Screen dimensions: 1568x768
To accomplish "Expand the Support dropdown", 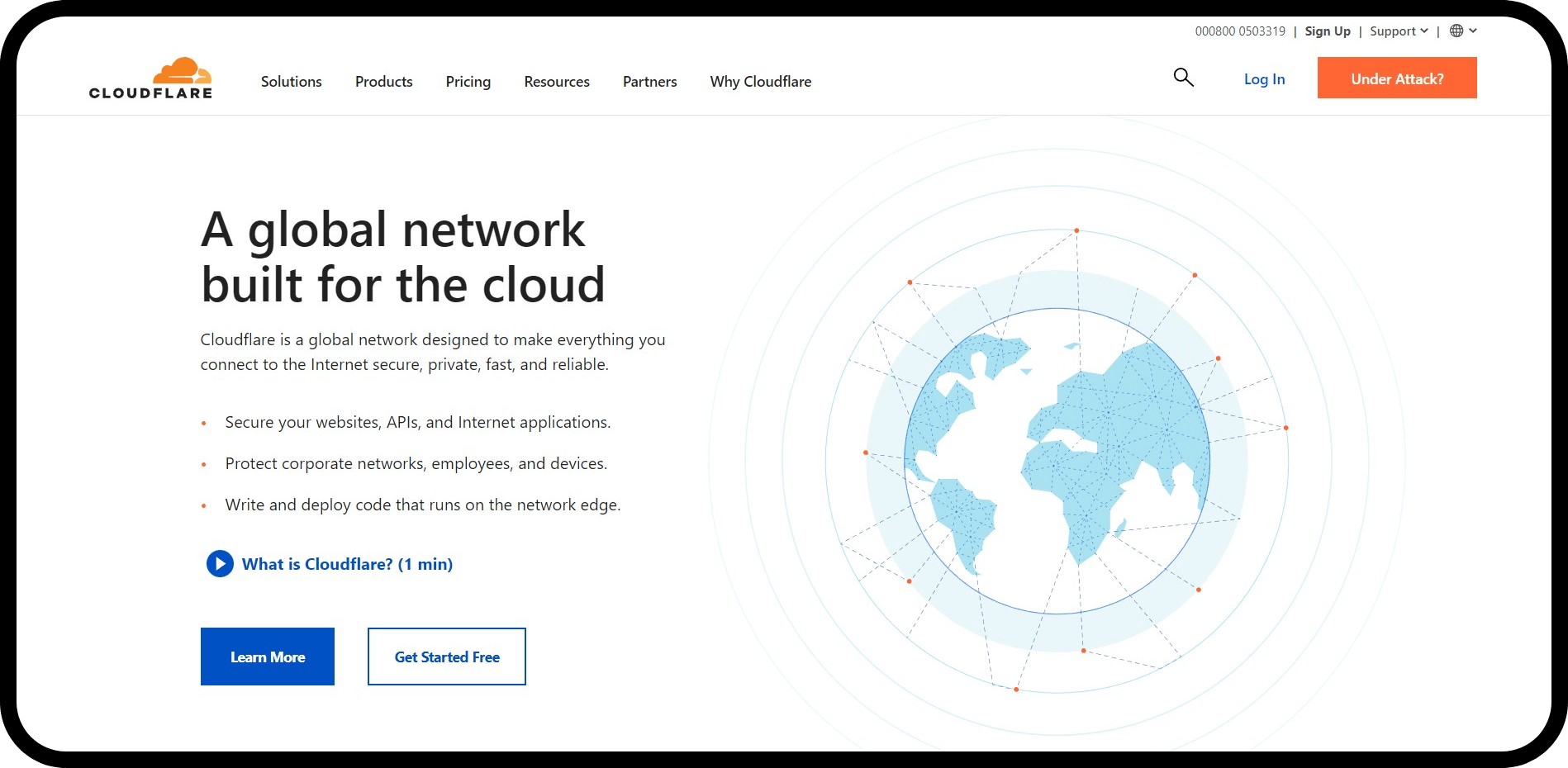I will pos(1398,31).
